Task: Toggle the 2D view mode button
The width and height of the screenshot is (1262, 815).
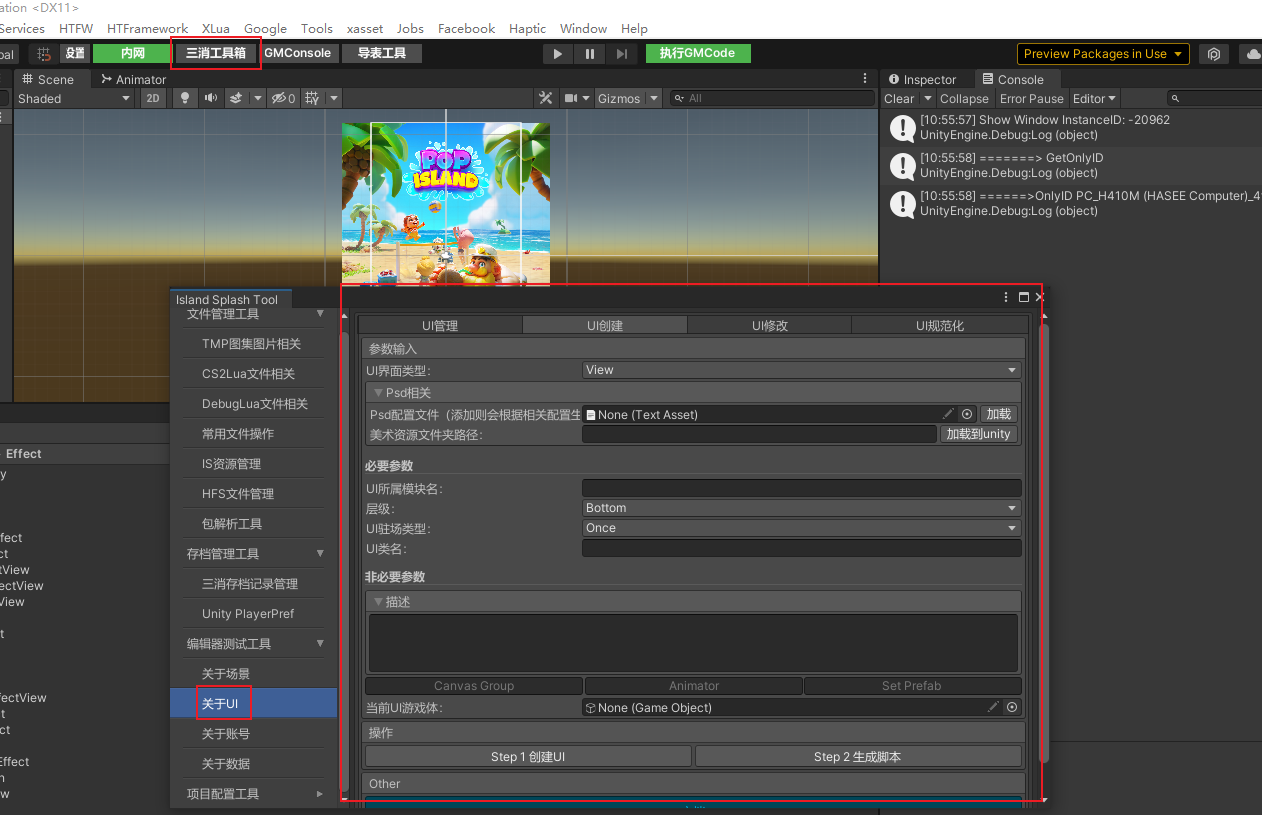Action: pyautogui.click(x=153, y=98)
